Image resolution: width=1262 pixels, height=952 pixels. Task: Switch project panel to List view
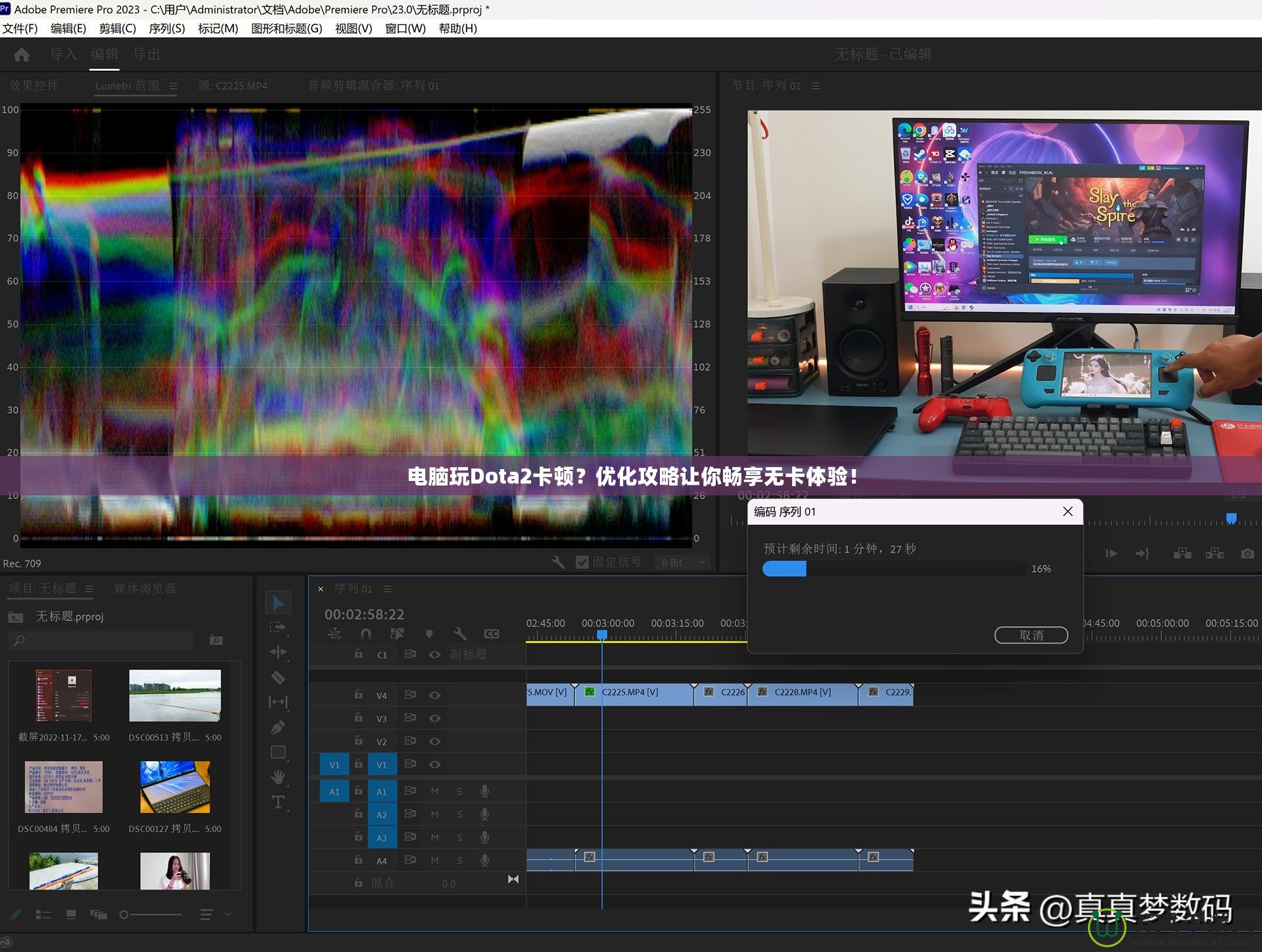click(43, 915)
